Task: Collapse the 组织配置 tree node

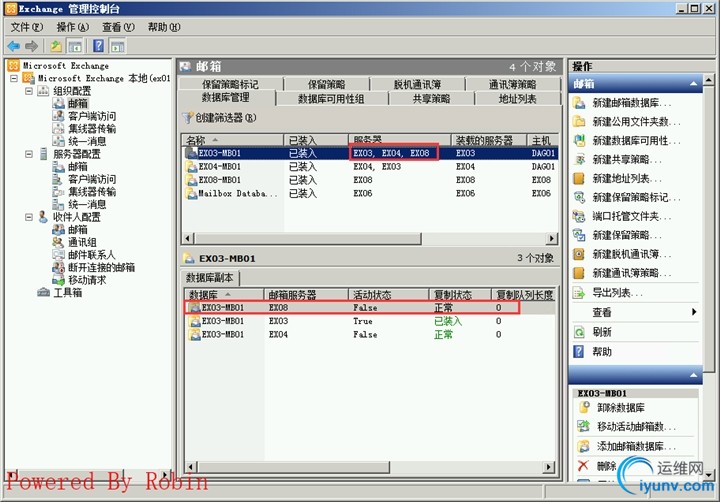Action: pyautogui.click(x=28, y=91)
